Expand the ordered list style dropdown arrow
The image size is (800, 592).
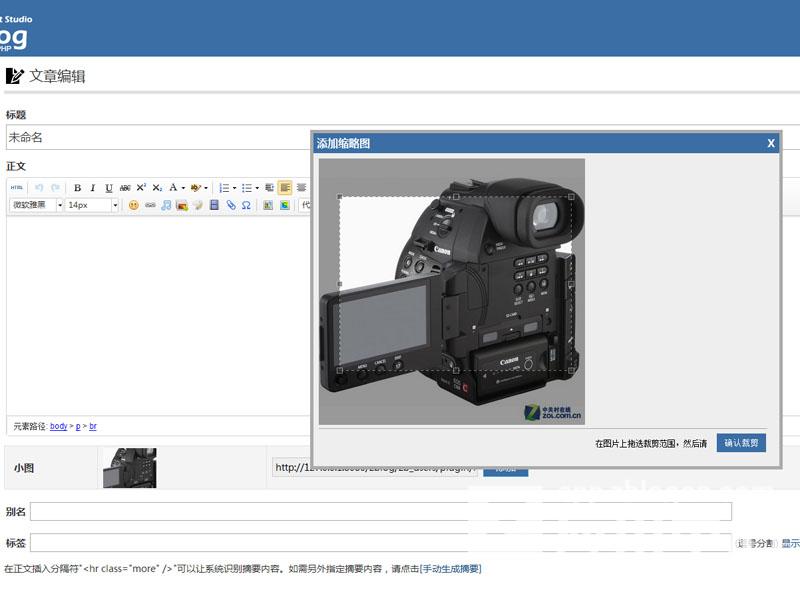pos(234,187)
